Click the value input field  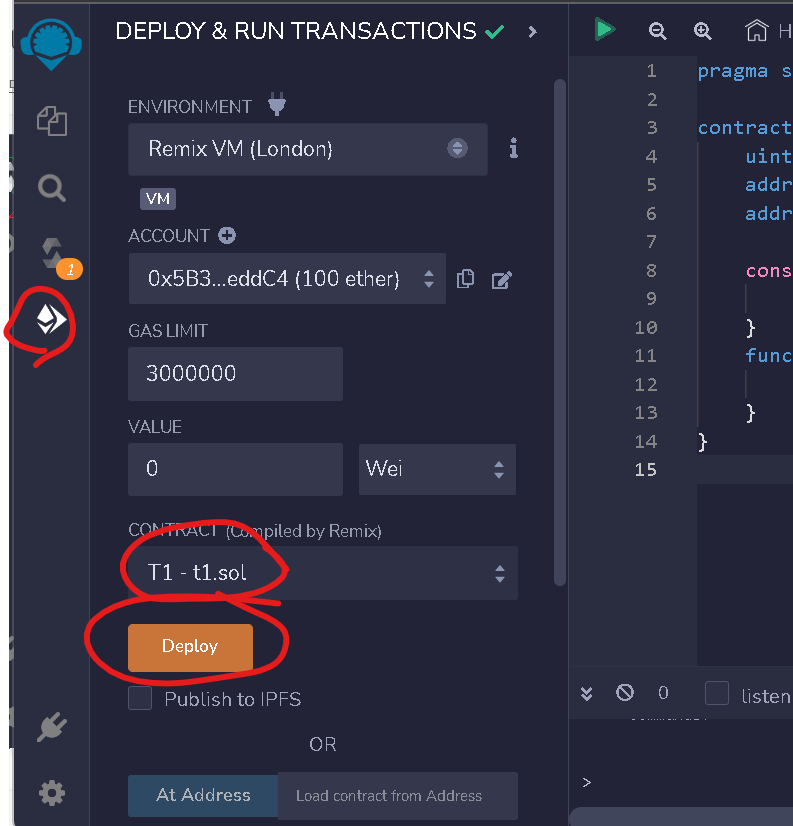coord(236,469)
